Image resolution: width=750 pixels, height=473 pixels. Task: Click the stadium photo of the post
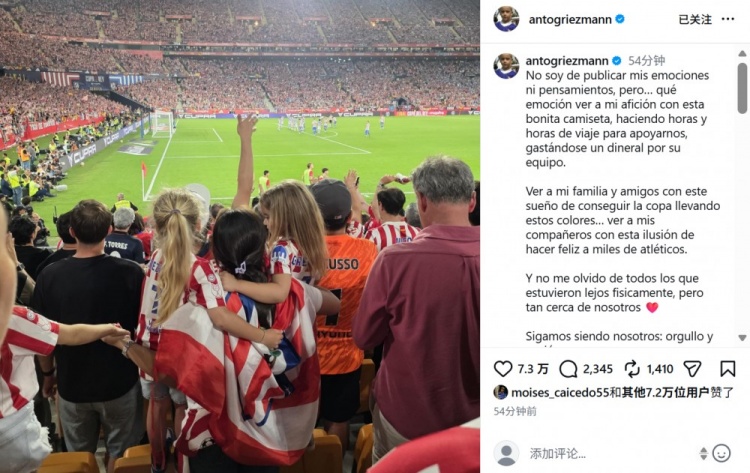click(x=240, y=236)
